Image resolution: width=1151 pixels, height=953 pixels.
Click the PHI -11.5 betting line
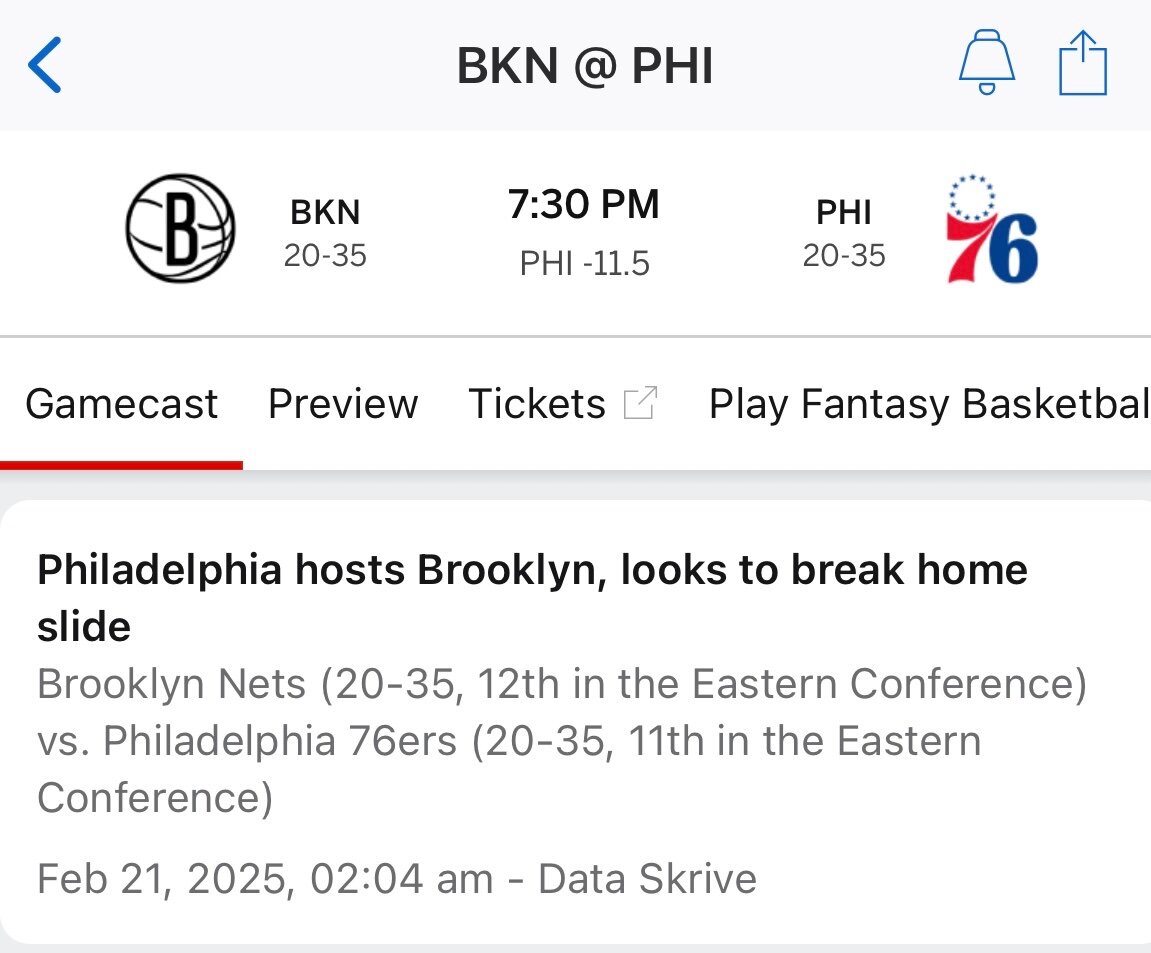[x=584, y=263]
